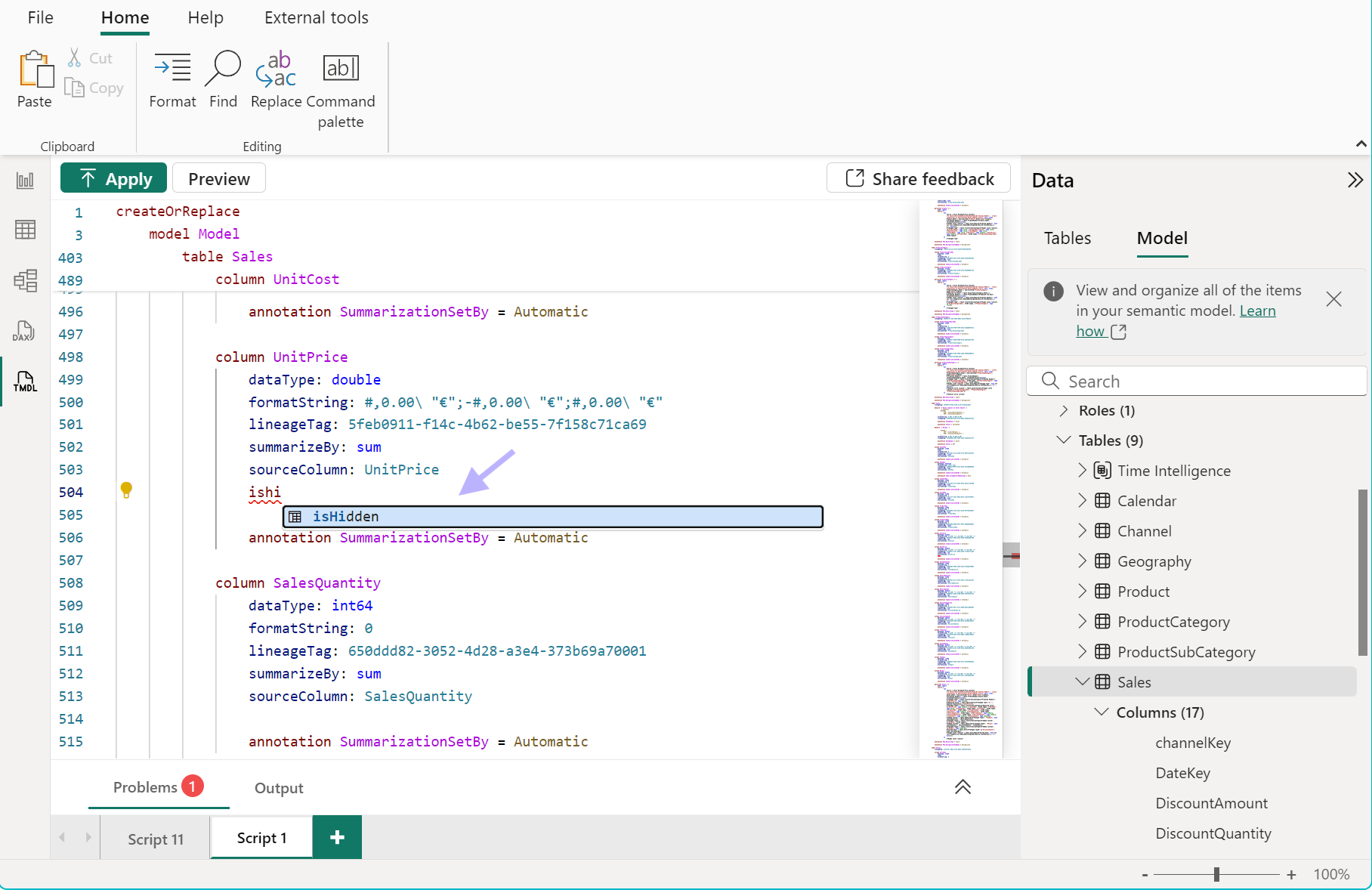Open the Learn how link
Screen dimensions: 1372x893
1257,311
